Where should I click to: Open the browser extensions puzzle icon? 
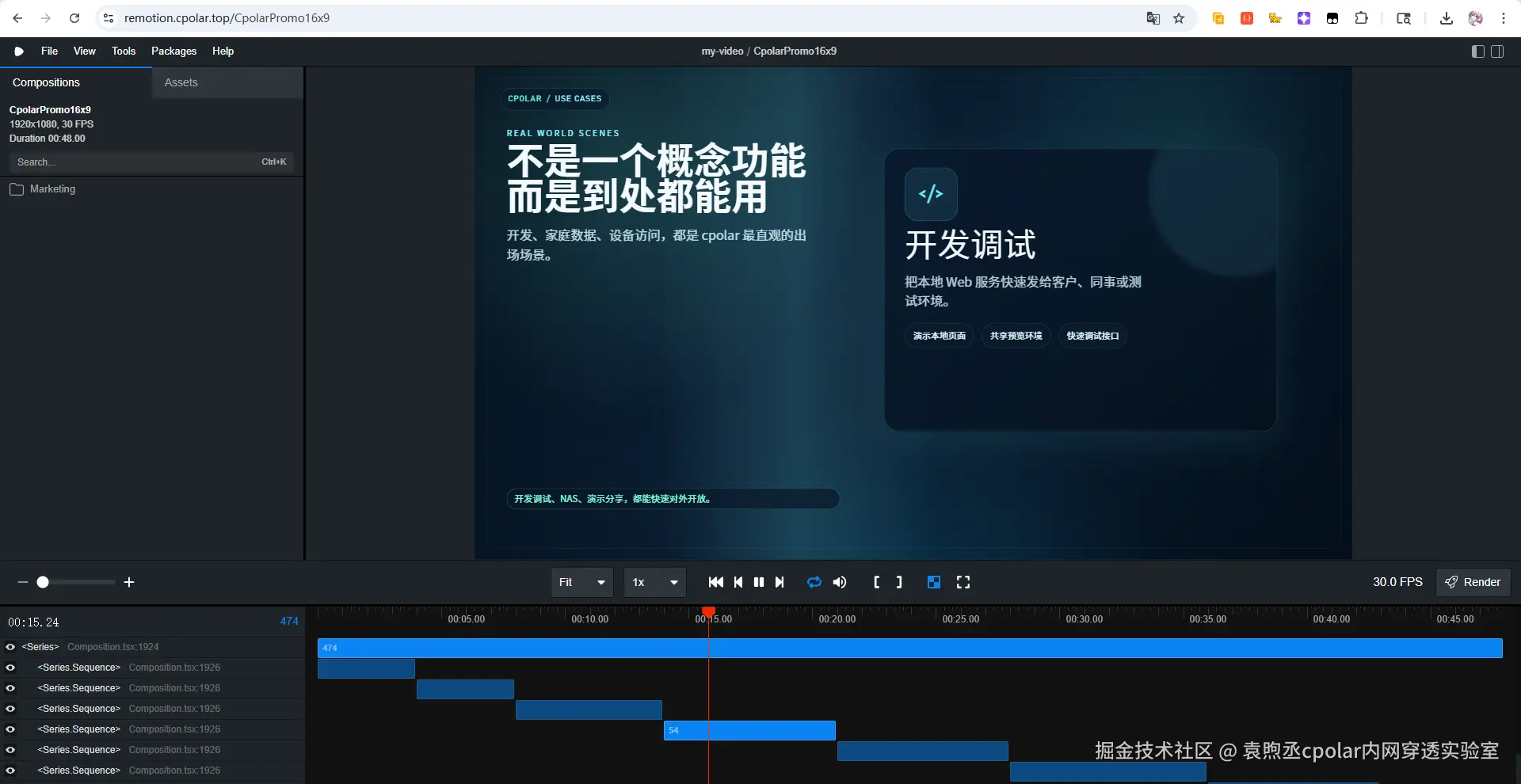pyautogui.click(x=1361, y=18)
